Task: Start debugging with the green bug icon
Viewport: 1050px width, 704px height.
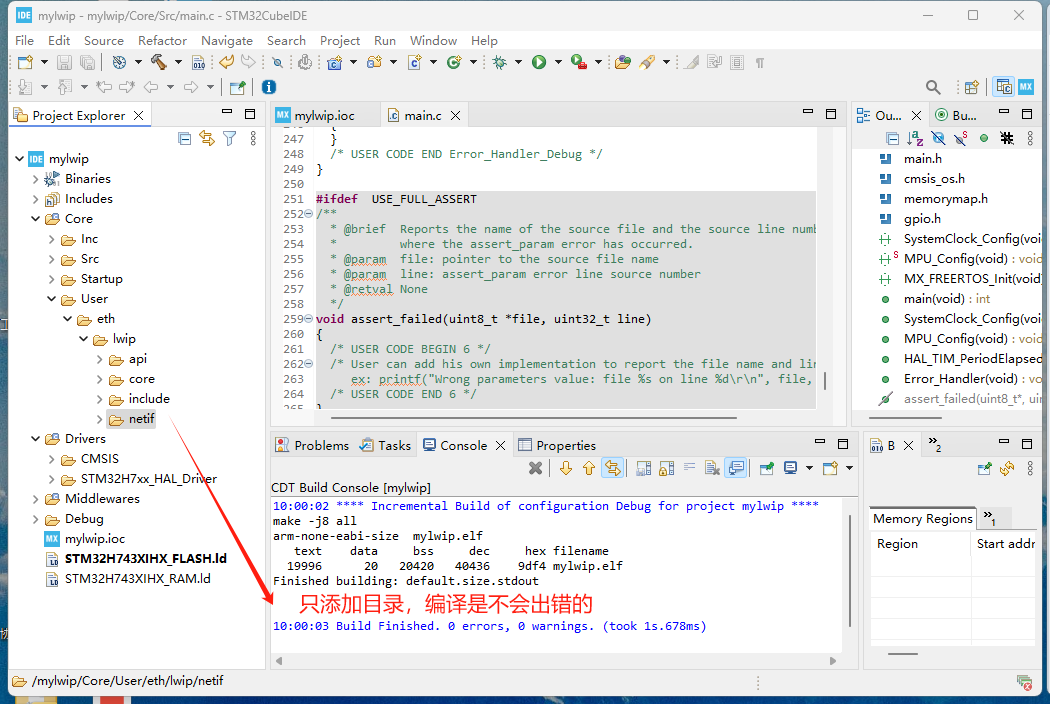Action: (499, 62)
